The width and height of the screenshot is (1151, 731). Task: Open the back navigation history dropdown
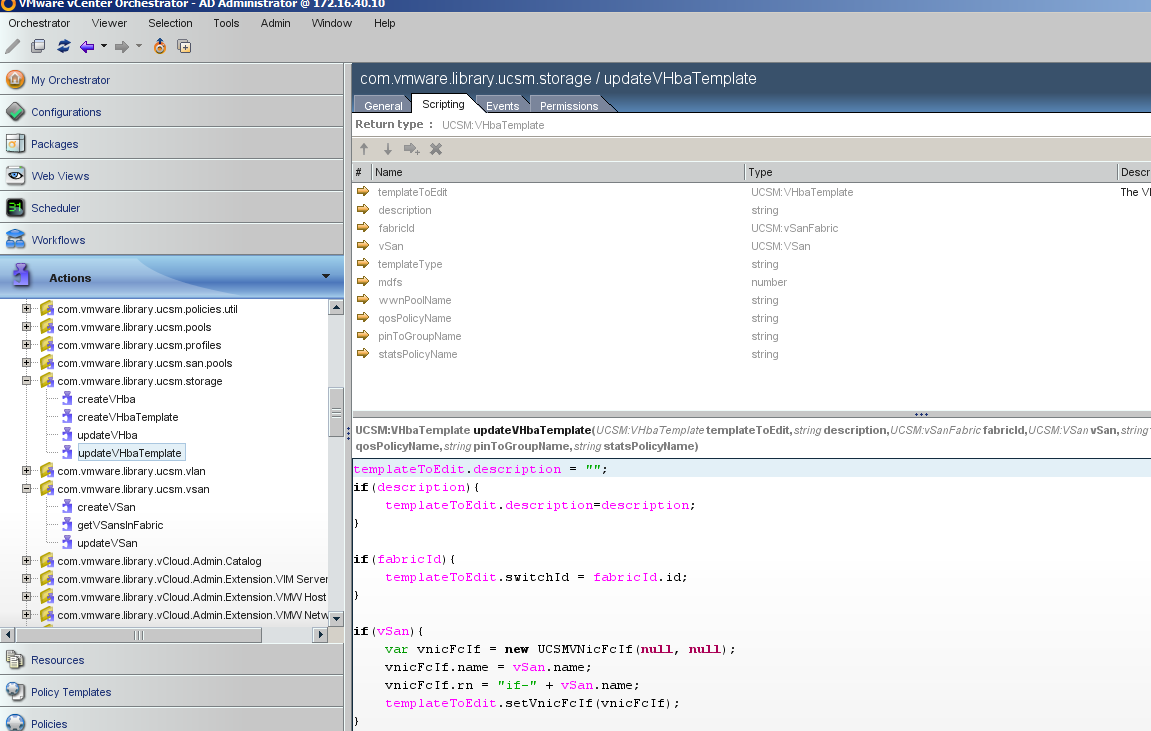[x=102, y=45]
